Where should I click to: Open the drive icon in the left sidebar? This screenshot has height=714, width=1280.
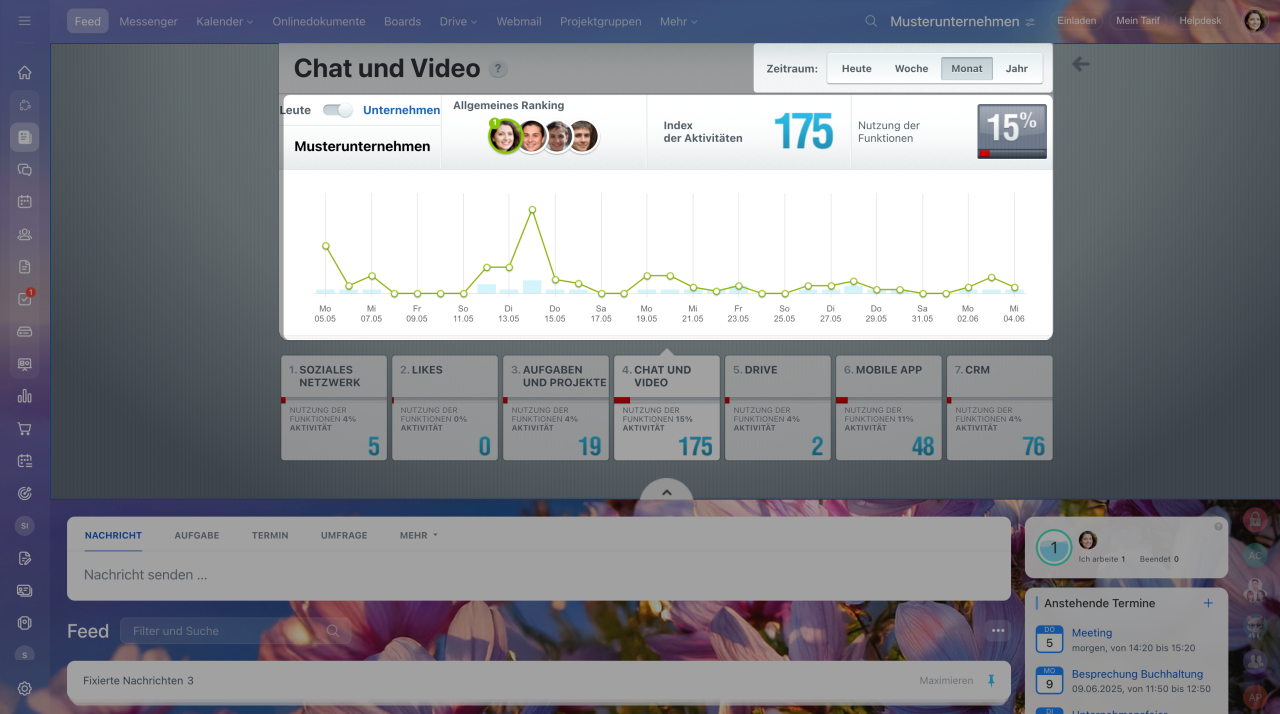coord(24,331)
